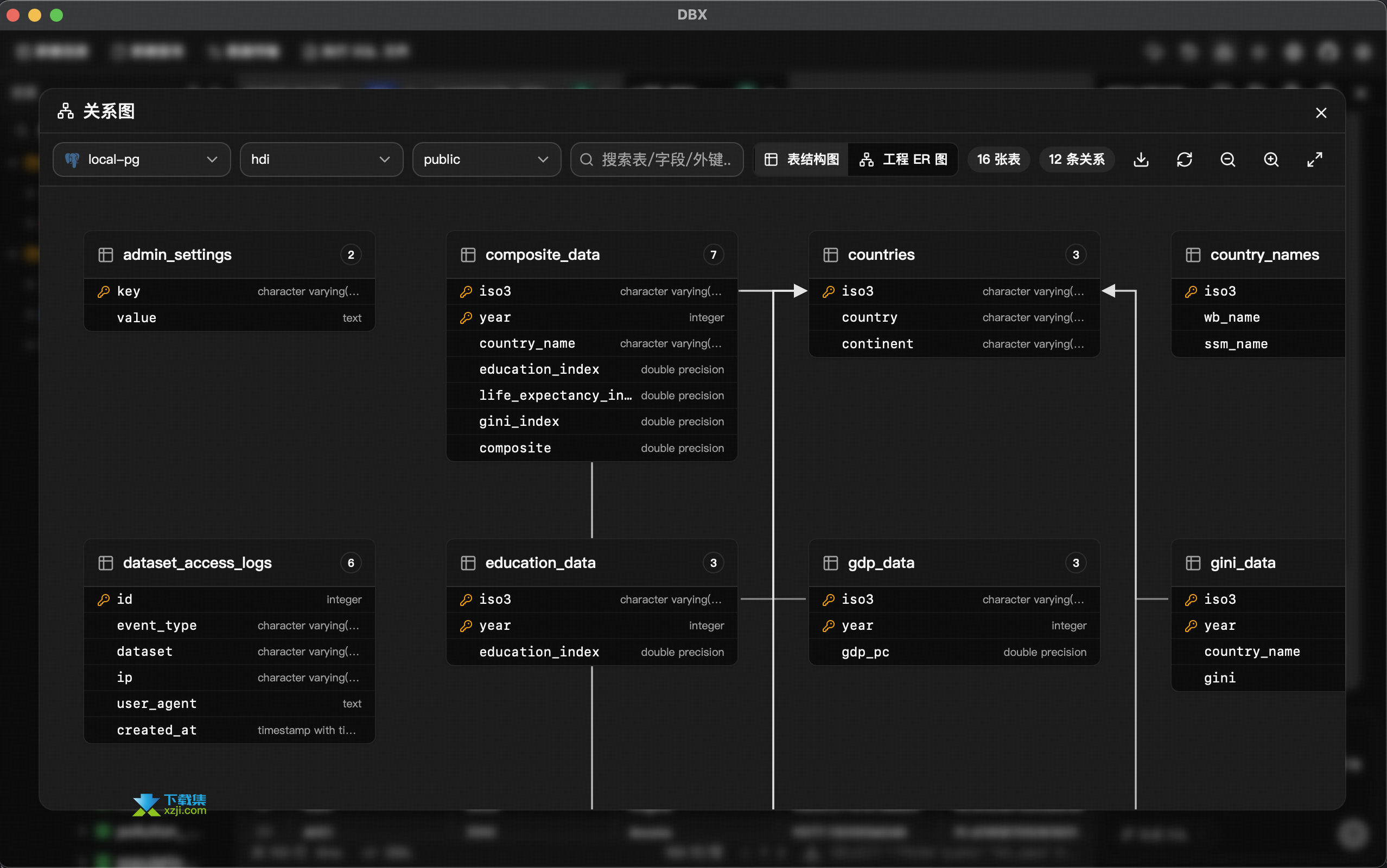The width and height of the screenshot is (1387, 868).
Task: Switch to 工程 ER 图 view
Action: point(903,159)
